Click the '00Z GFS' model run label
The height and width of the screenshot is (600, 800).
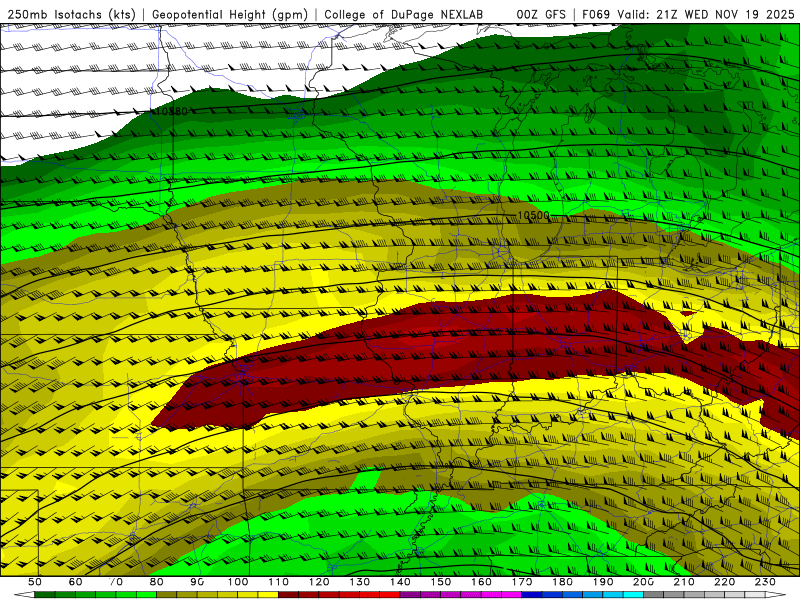pos(541,15)
